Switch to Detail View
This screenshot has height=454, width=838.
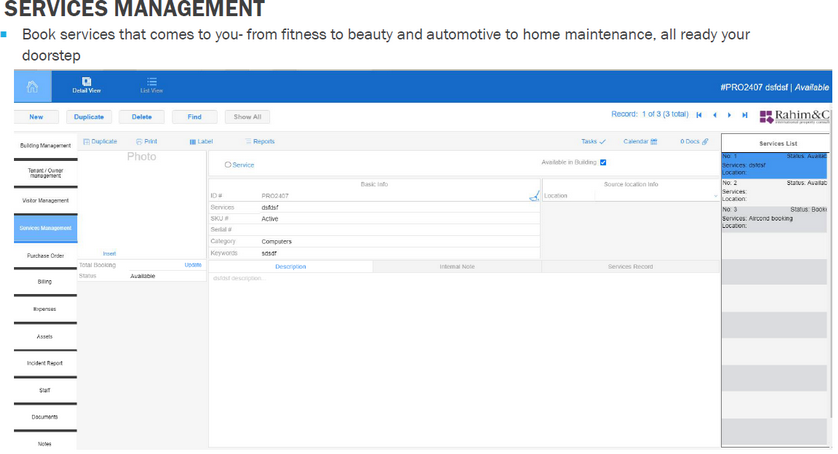[x=86, y=86]
